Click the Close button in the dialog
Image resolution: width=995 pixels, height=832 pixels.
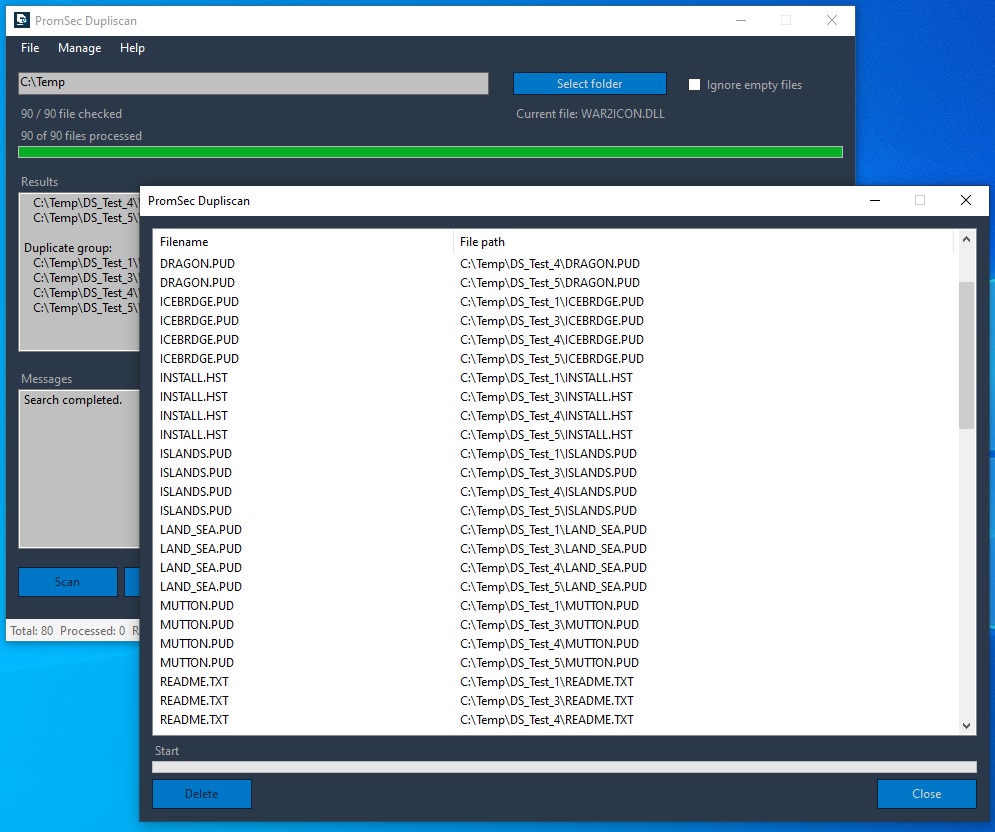926,794
